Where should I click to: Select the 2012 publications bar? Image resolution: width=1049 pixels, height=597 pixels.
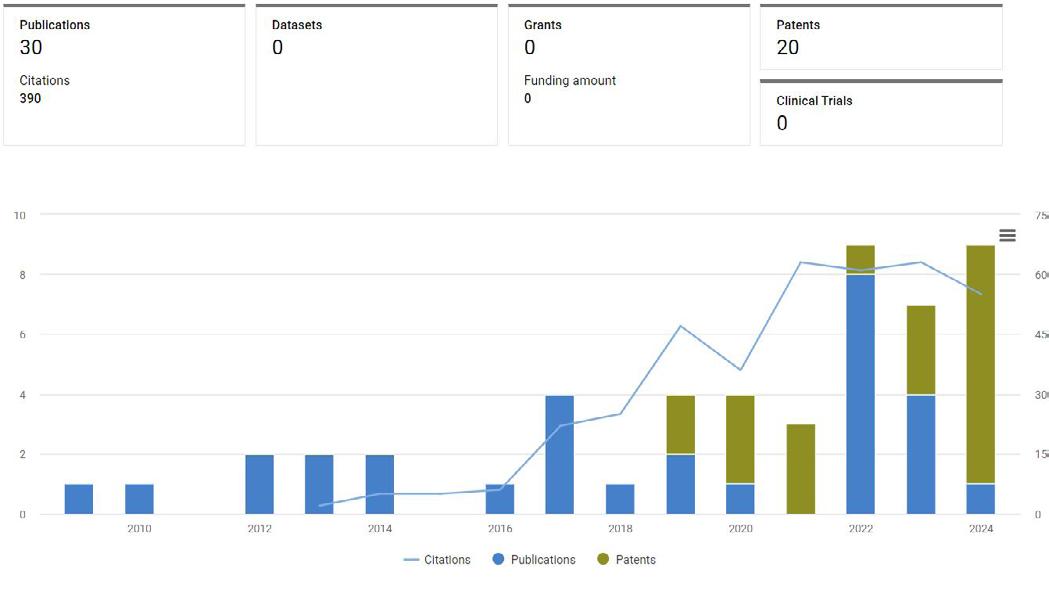point(260,485)
